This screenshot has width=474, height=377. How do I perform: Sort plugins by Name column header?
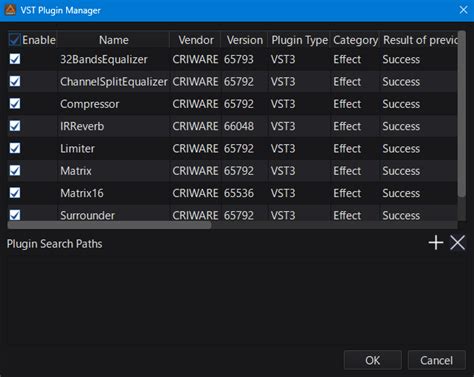tap(113, 40)
